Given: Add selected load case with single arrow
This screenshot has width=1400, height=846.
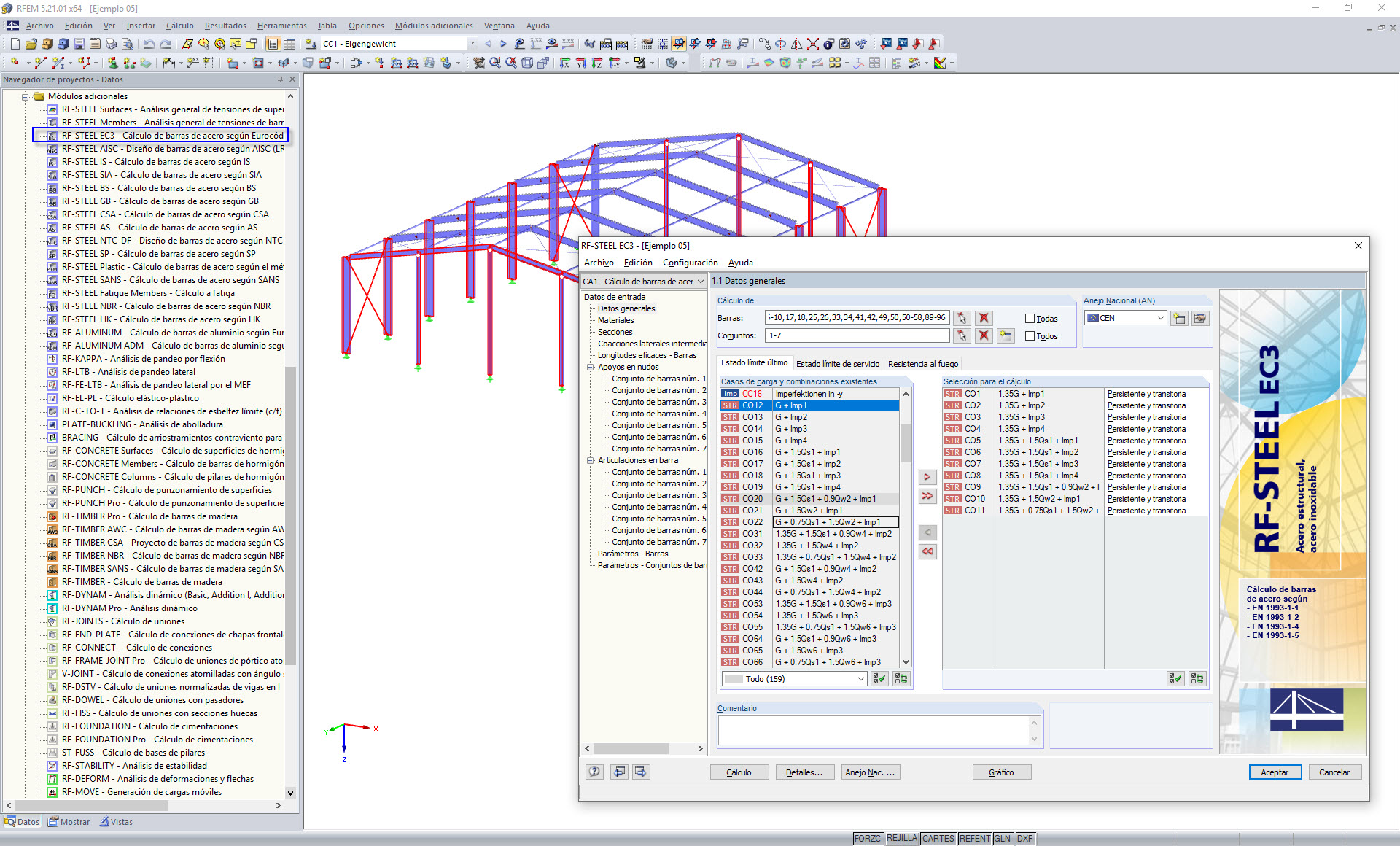Looking at the screenshot, I should pos(927,477).
